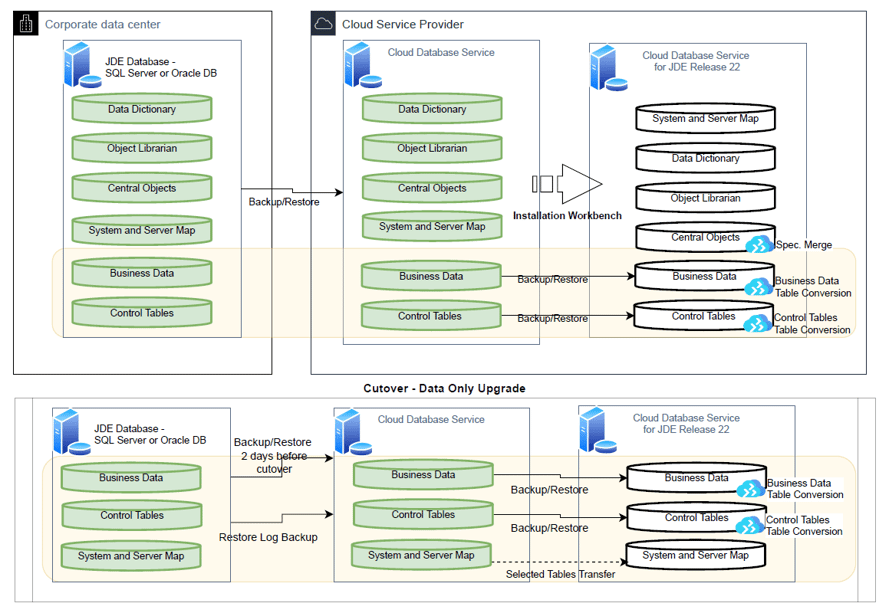Select Control Tables cylinder under cutover JDE Database

132,515
